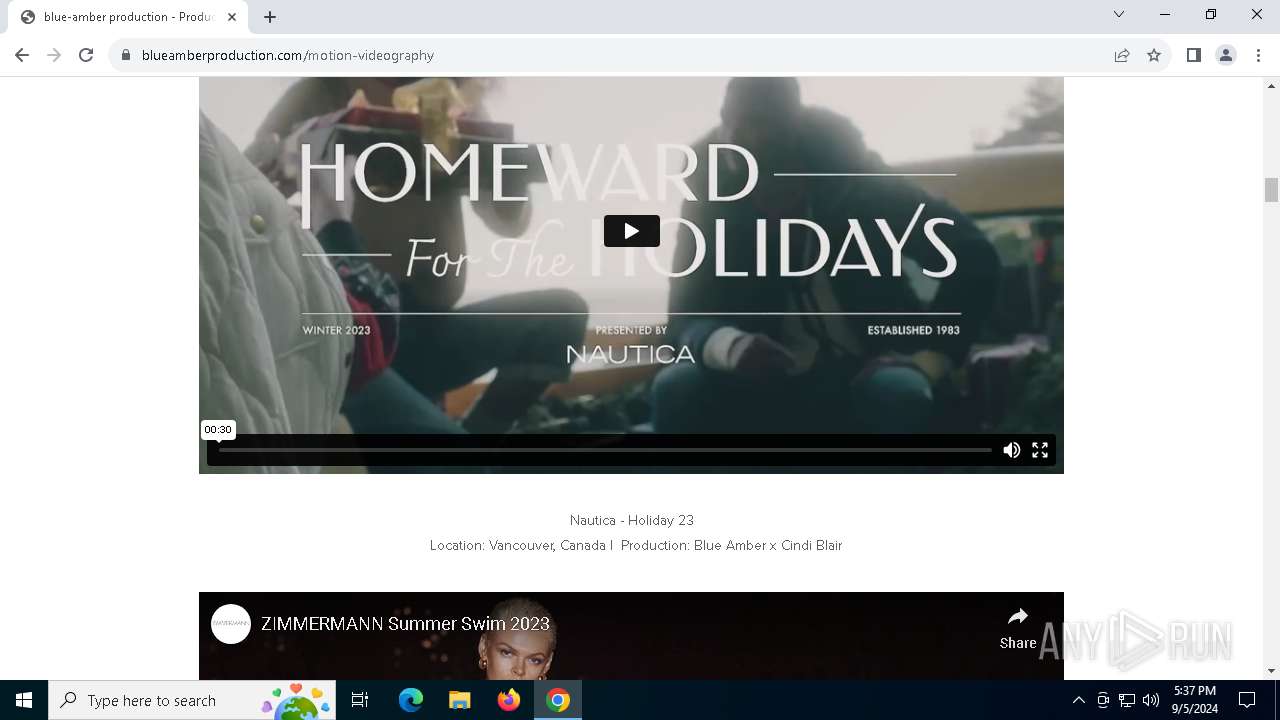
Task: Share the ZIMMERMANN Summer Swim 2023 video
Action: [1018, 629]
